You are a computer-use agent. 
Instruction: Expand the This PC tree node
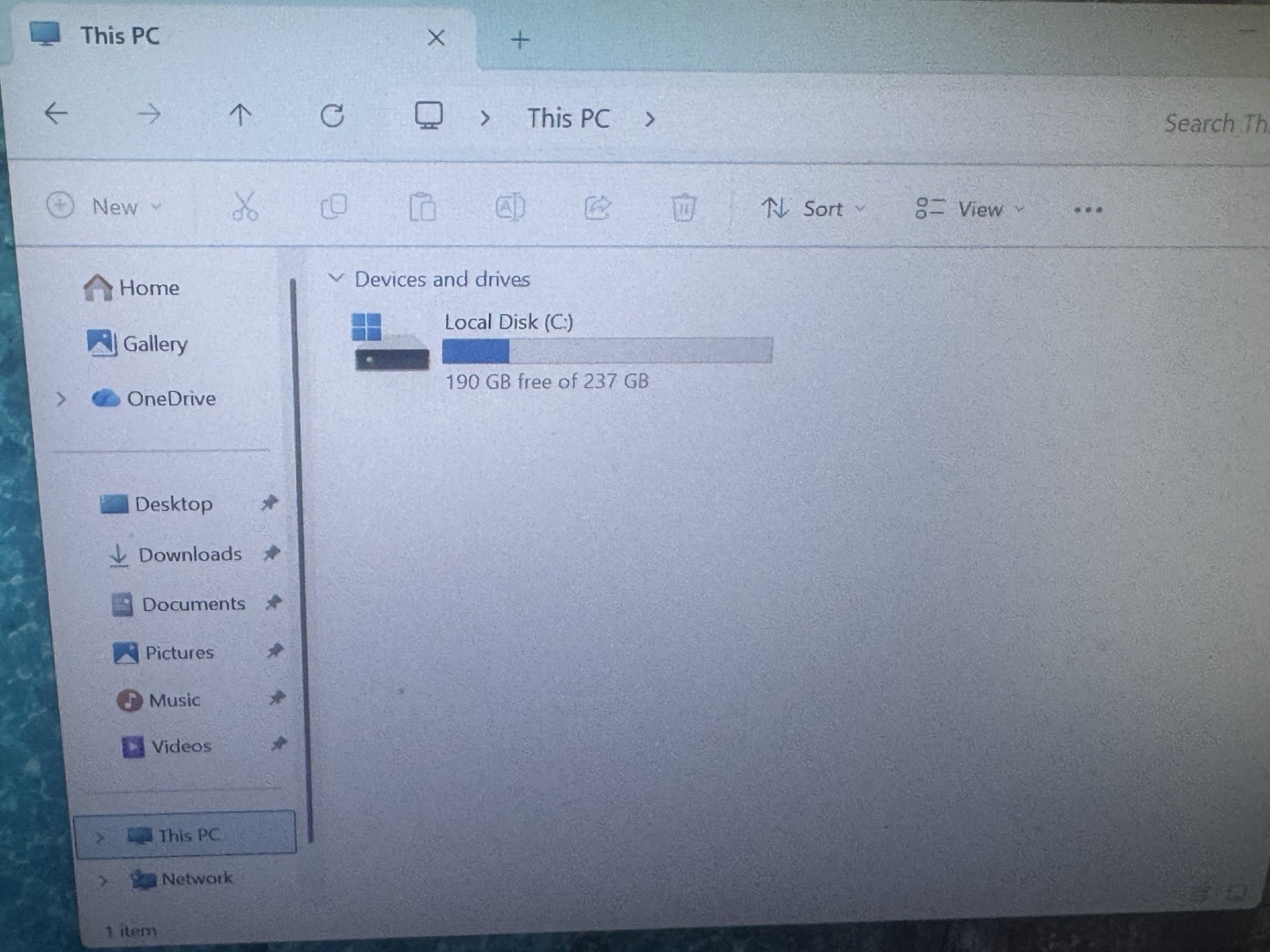click(99, 836)
